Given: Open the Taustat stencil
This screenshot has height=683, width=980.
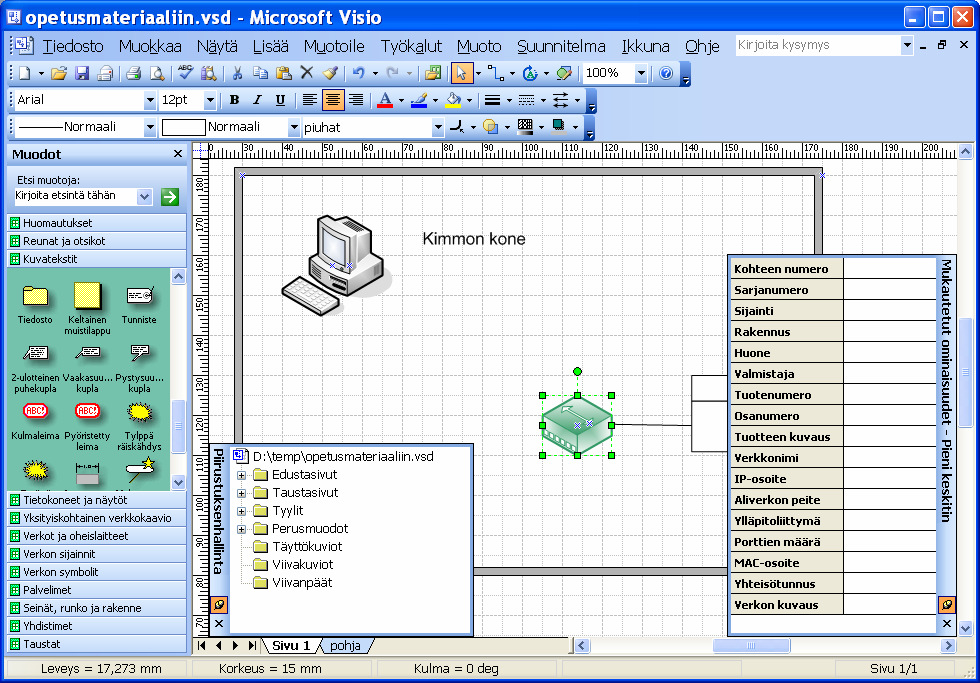Looking at the screenshot, I should click(97, 644).
